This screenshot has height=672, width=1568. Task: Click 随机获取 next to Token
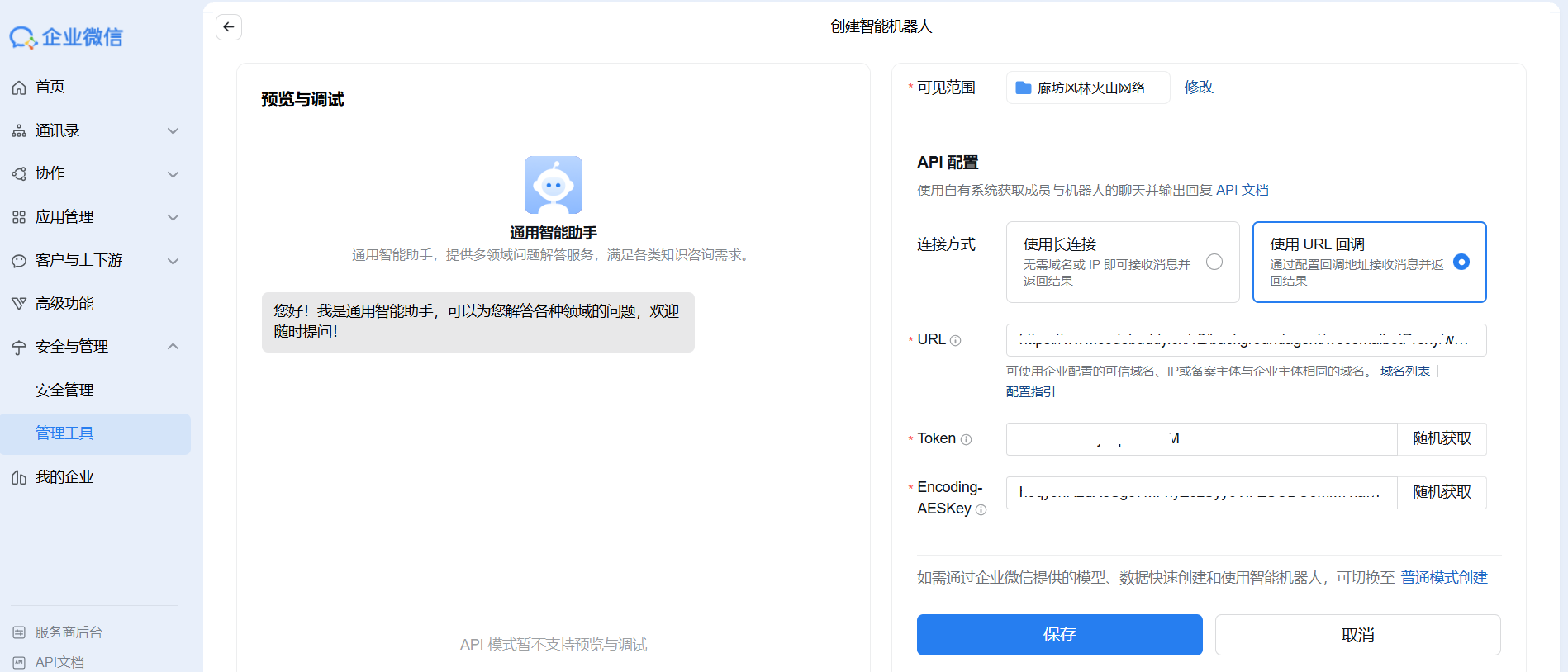click(x=1442, y=438)
